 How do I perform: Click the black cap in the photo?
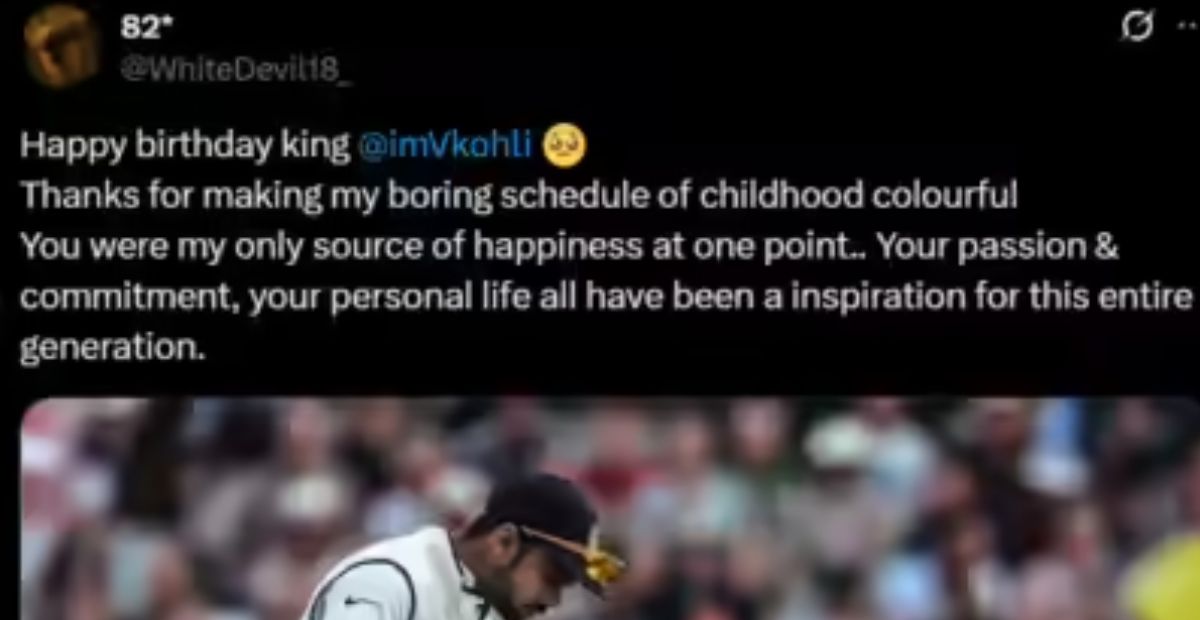[540, 516]
